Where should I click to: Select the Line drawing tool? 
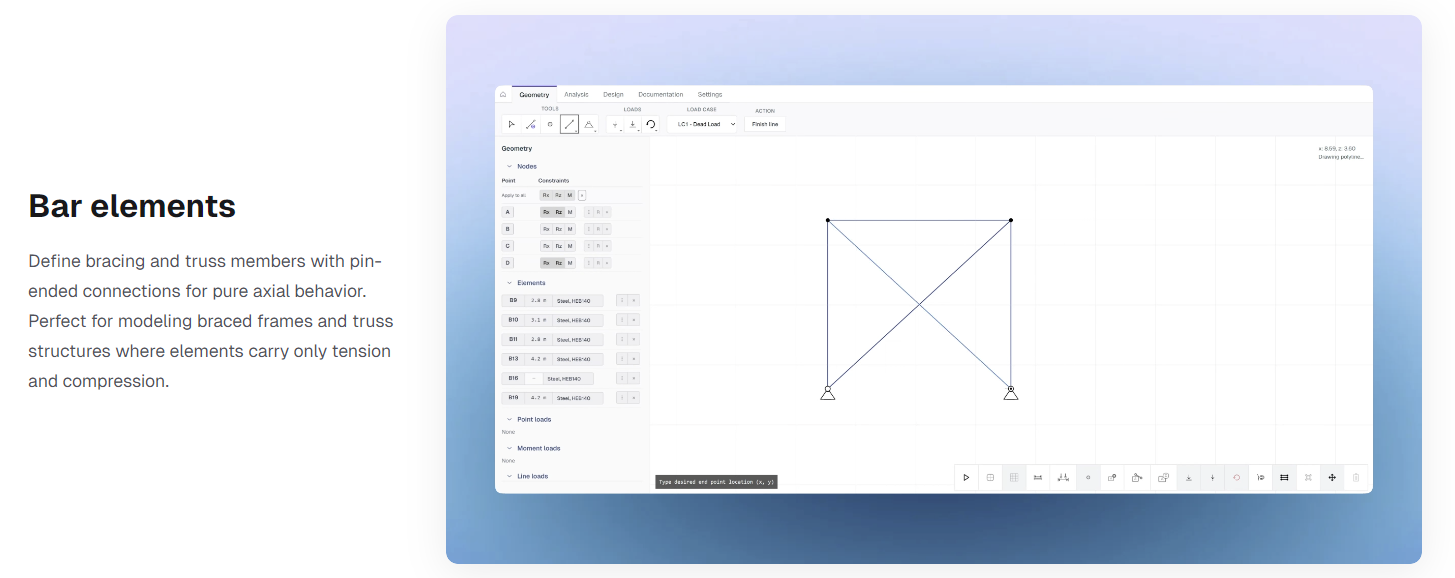[568, 124]
